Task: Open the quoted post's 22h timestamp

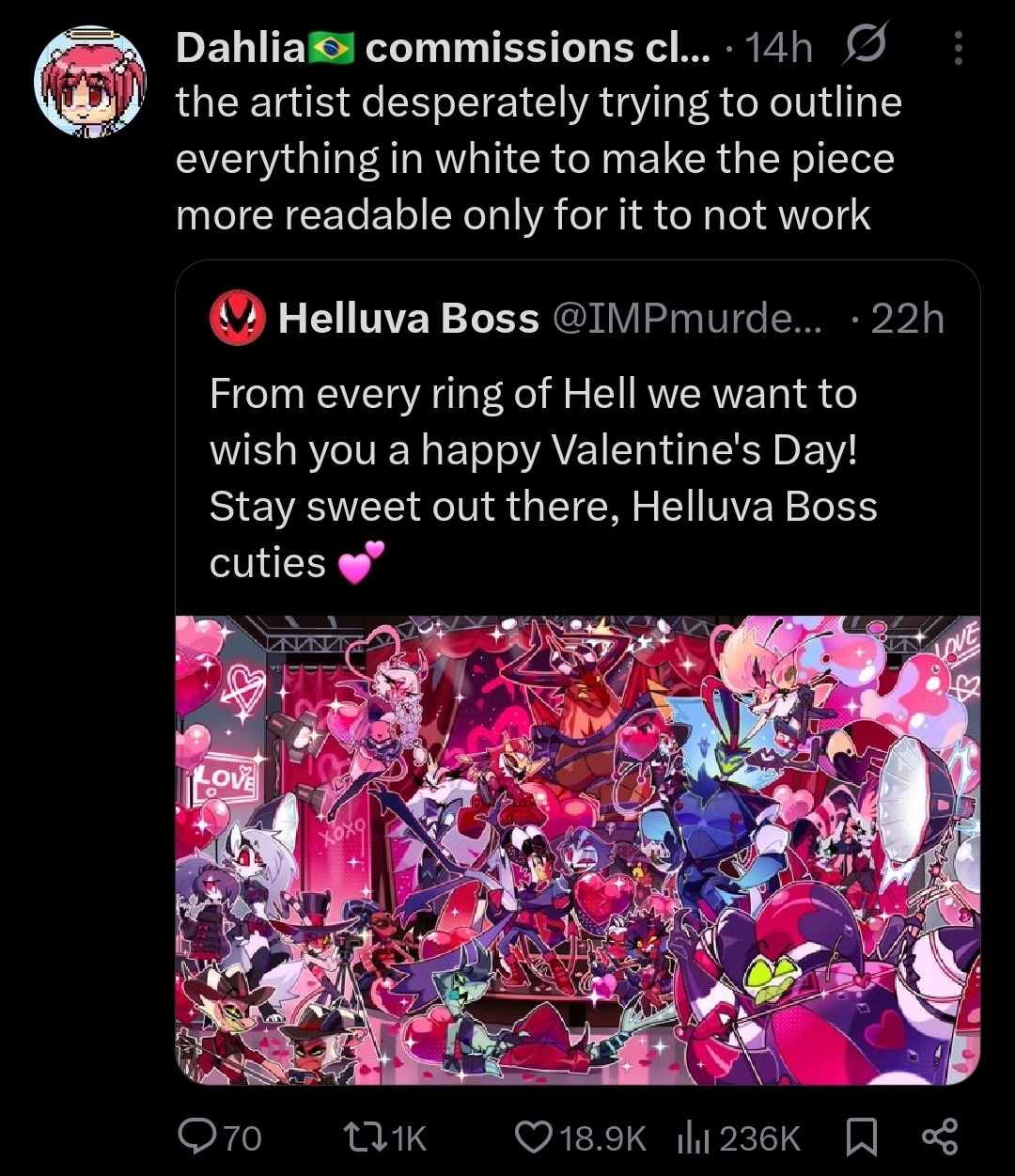Action: click(x=907, y=319)
